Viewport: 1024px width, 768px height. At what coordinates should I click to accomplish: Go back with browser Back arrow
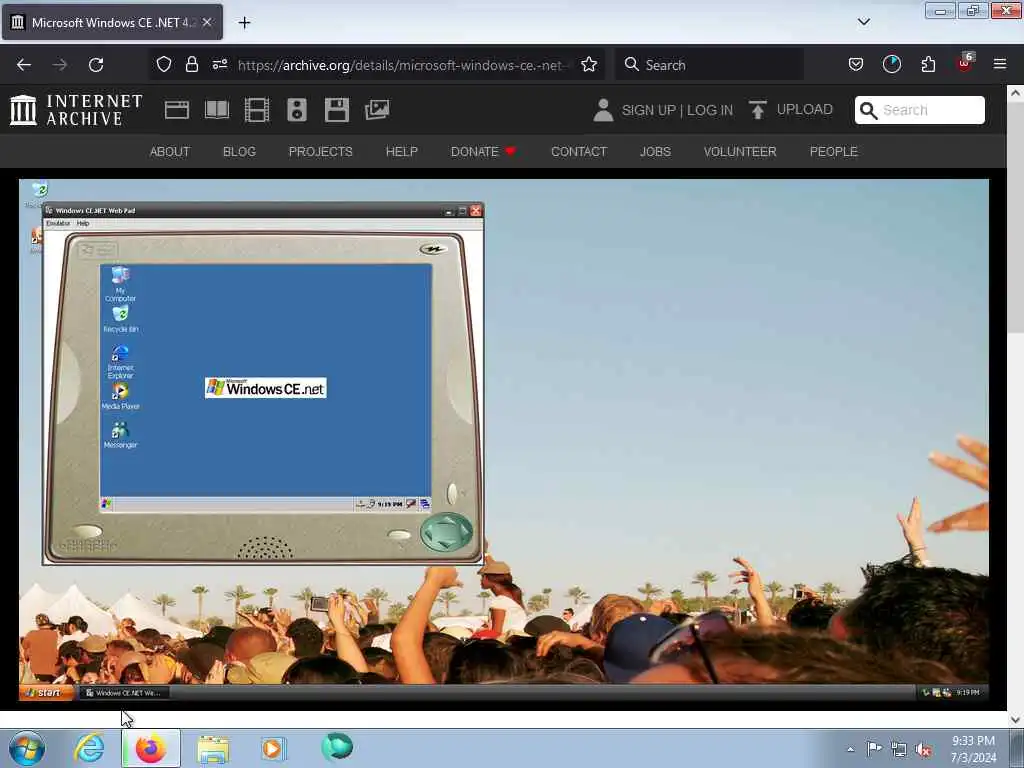24,65
